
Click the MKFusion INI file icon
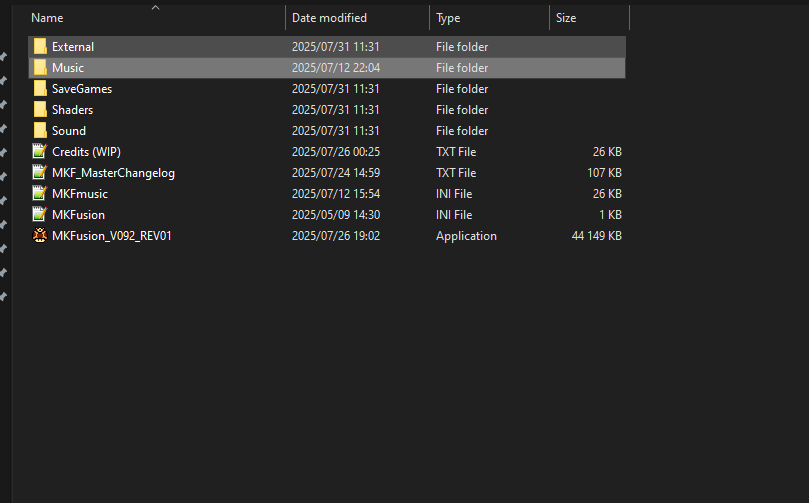pyautogui.click(x=40, y=215)
